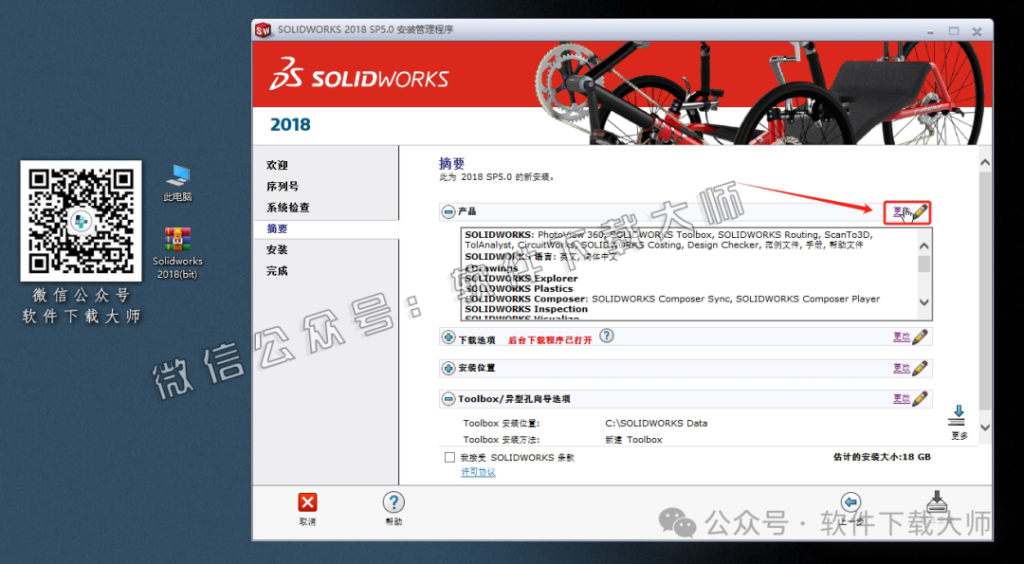The width and height of the screenshot is (1024, 564).
Task: Close the installation manager window
Action: [x=976, y=31]
